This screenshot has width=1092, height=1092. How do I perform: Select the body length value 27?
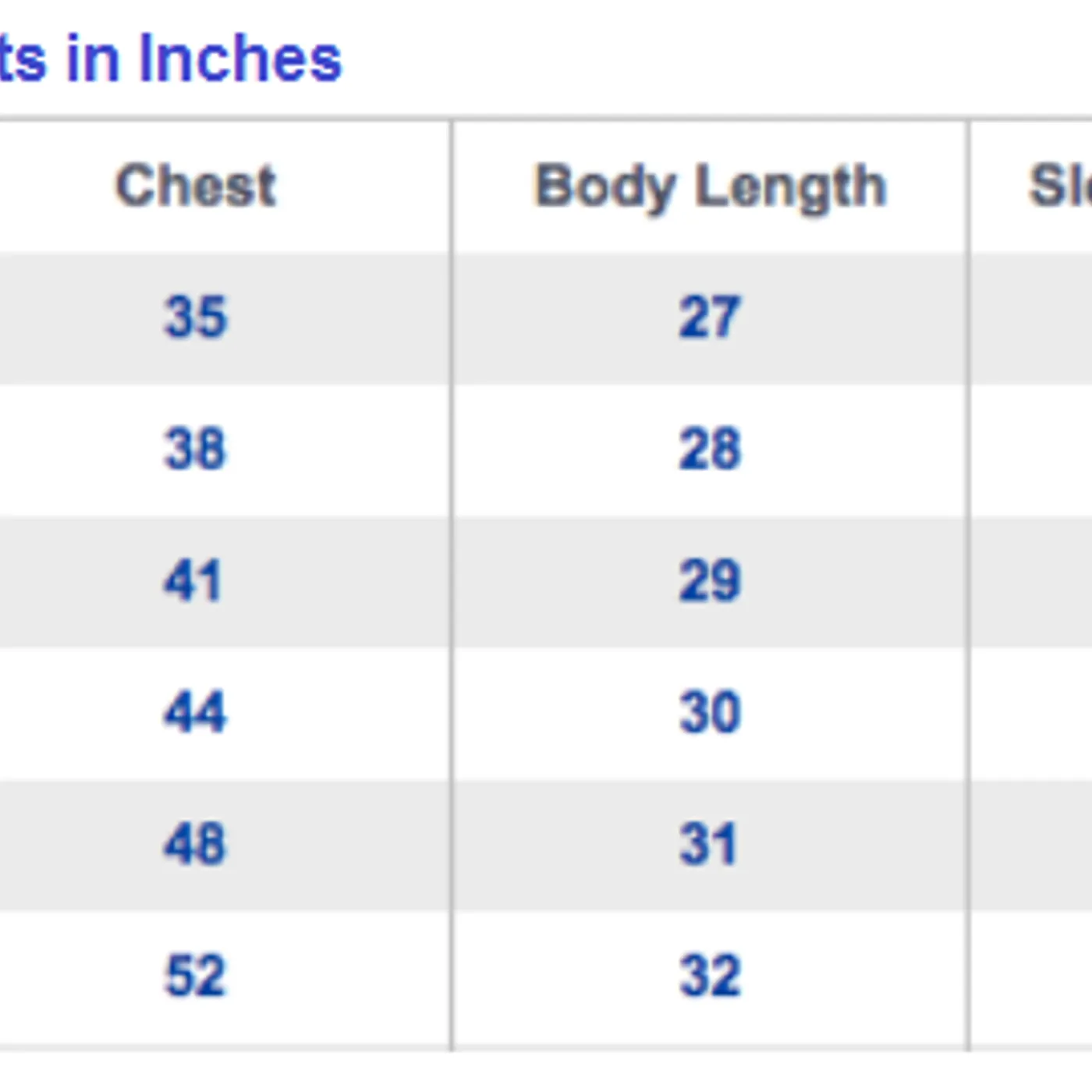pyautogui.click(x=708, y=317)
